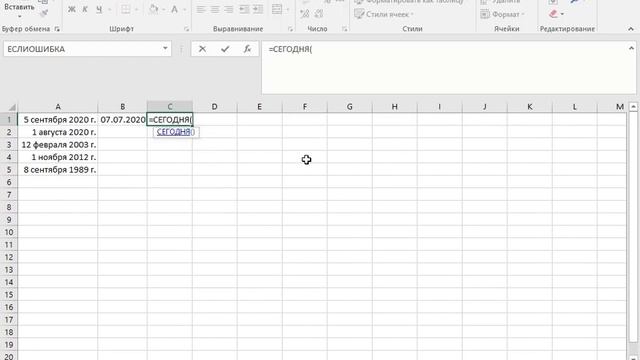The height and width of the screenshot is (360, 640).
Task: Click cell with 1 ноября 2012 г.
Action: 58,157
